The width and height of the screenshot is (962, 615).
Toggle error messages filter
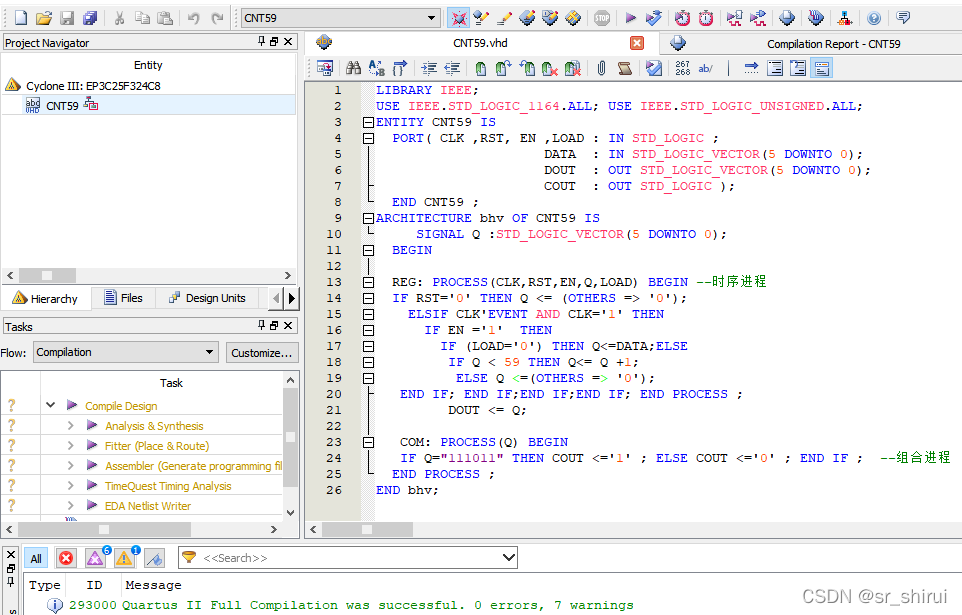66,559
